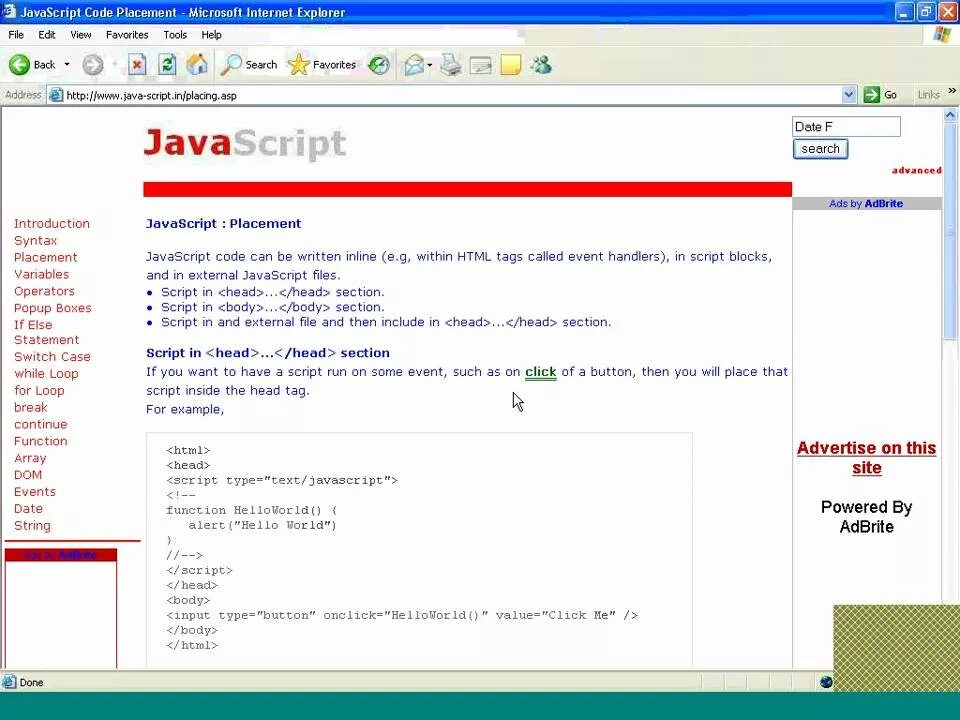Click the Stop loading icon
Image resolution: width=960 pixels, height=720 pixels.
137,64
